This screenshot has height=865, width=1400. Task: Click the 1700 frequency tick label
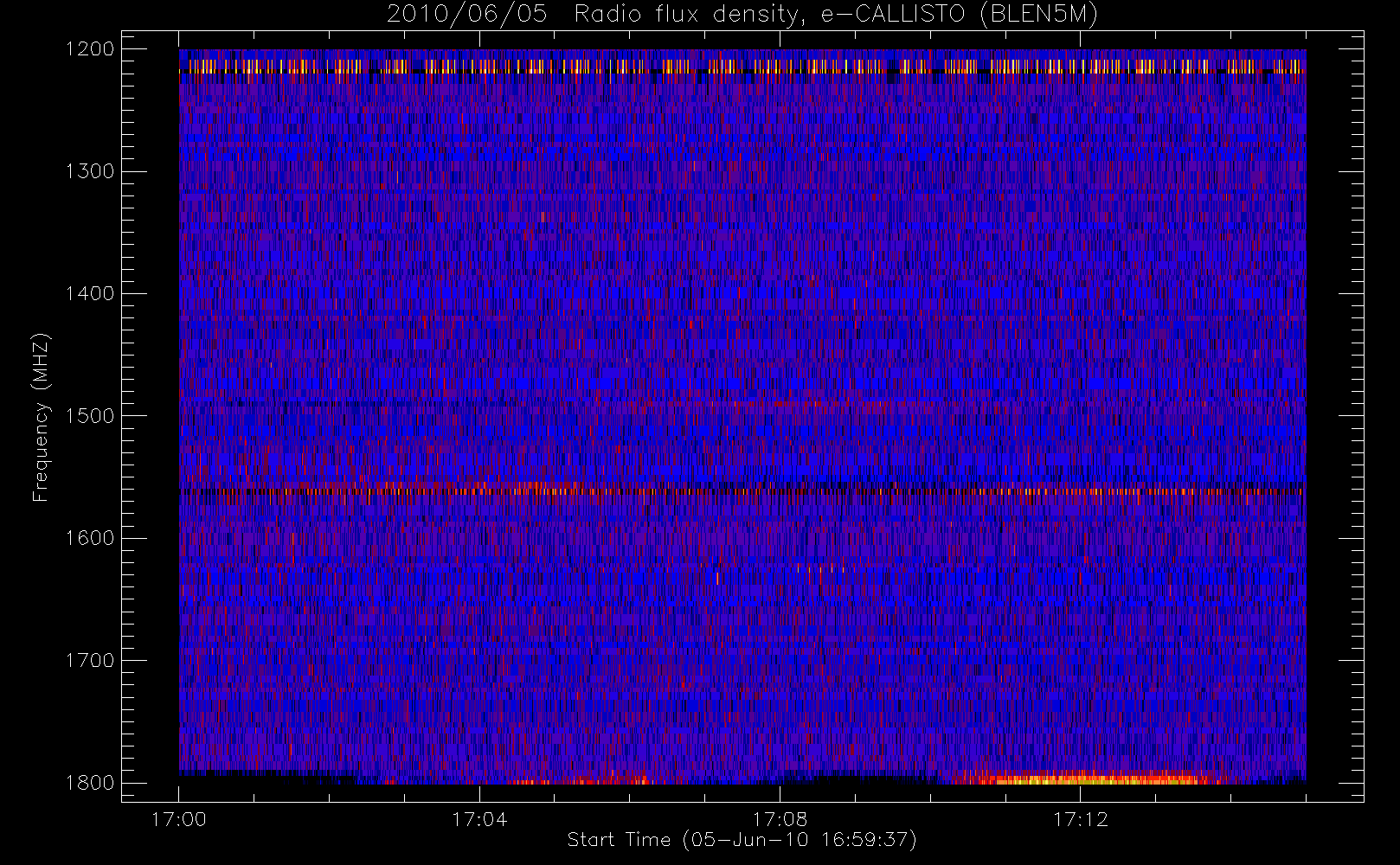pyautogui.click(x=90, y=661)
